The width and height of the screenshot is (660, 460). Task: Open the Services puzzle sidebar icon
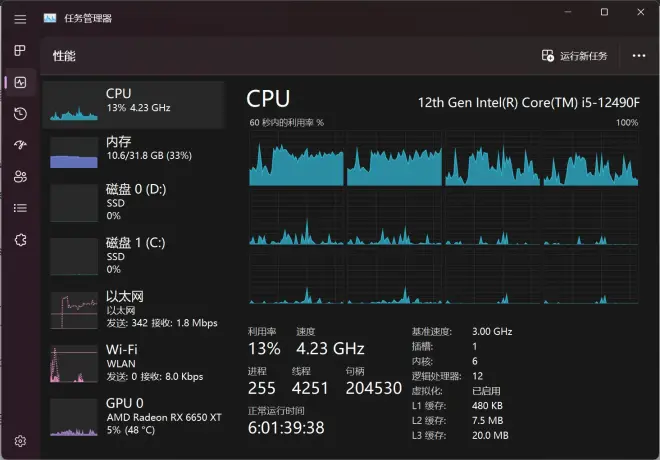[20, 240]
